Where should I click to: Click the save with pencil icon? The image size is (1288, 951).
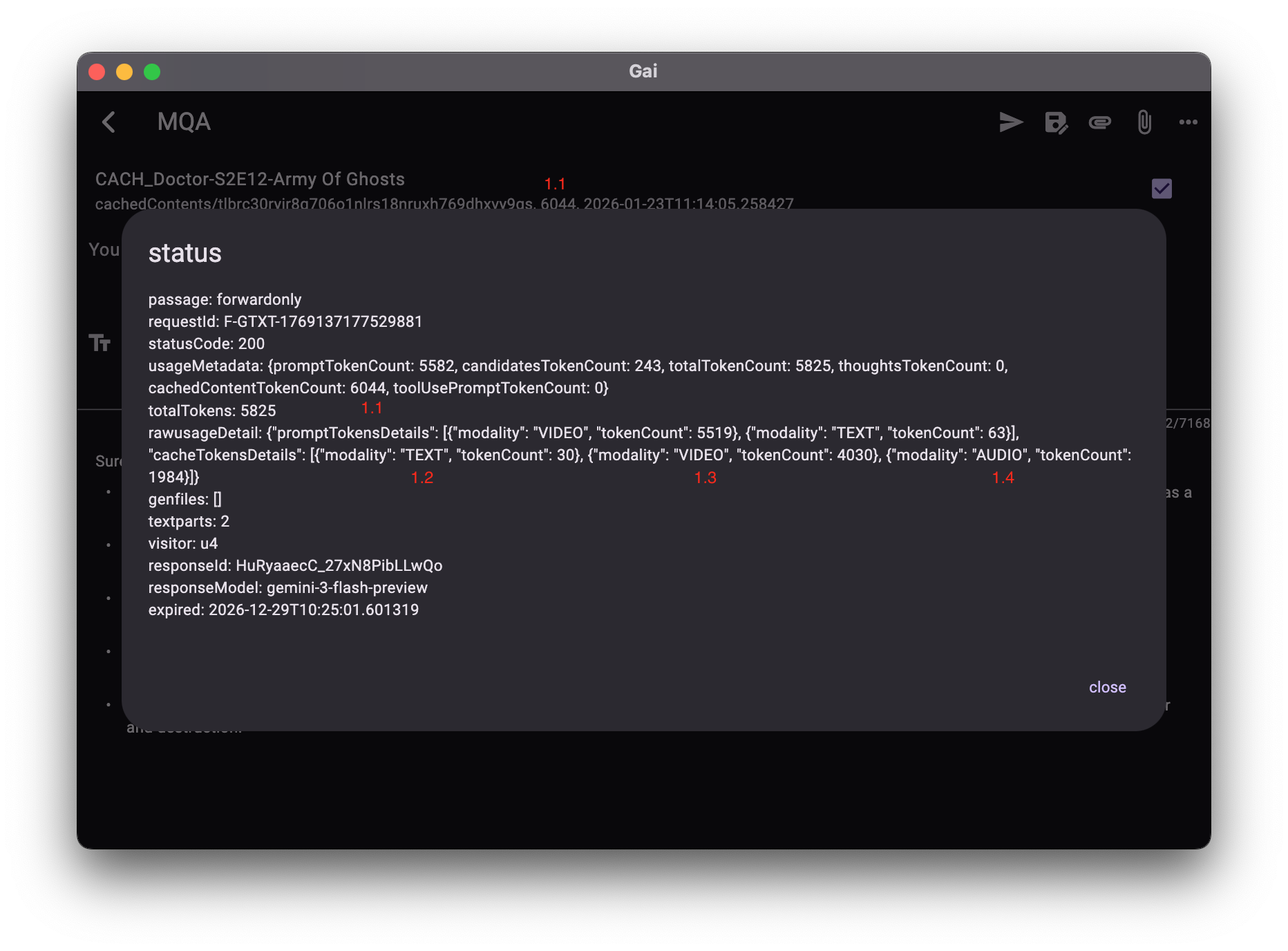tap(1055, 123)
